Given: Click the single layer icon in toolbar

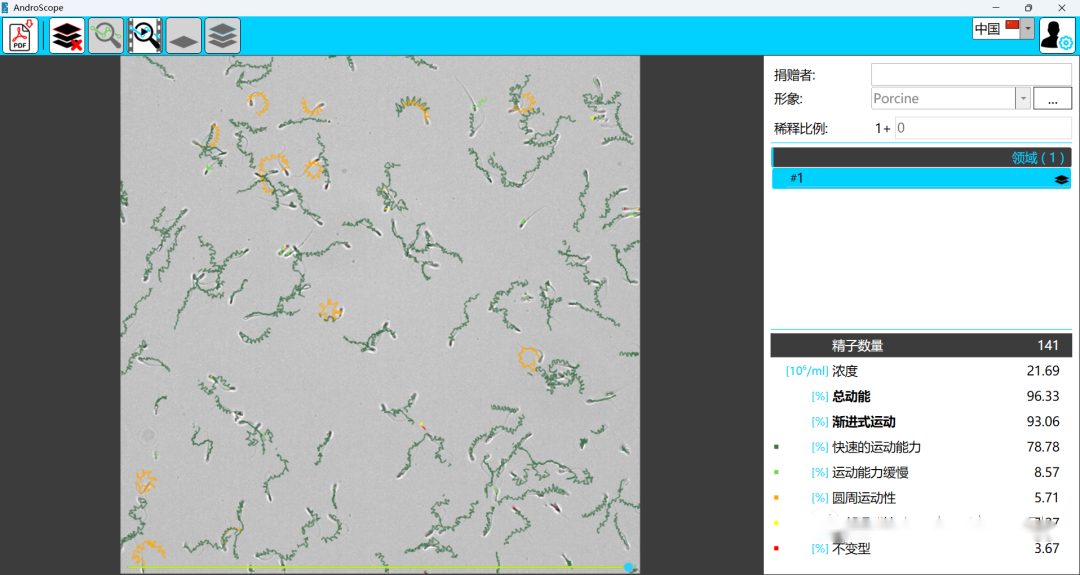Looking at the screenshot, I should coord(184,36).
